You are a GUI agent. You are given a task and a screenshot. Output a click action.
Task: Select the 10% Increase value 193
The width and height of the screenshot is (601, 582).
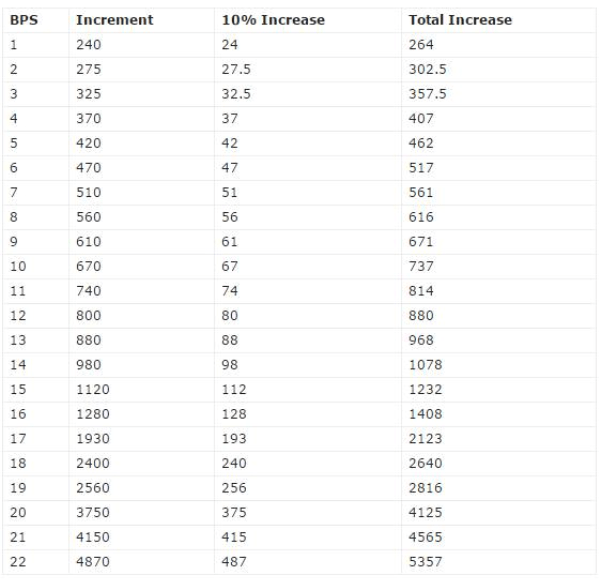tap(234, 439)
